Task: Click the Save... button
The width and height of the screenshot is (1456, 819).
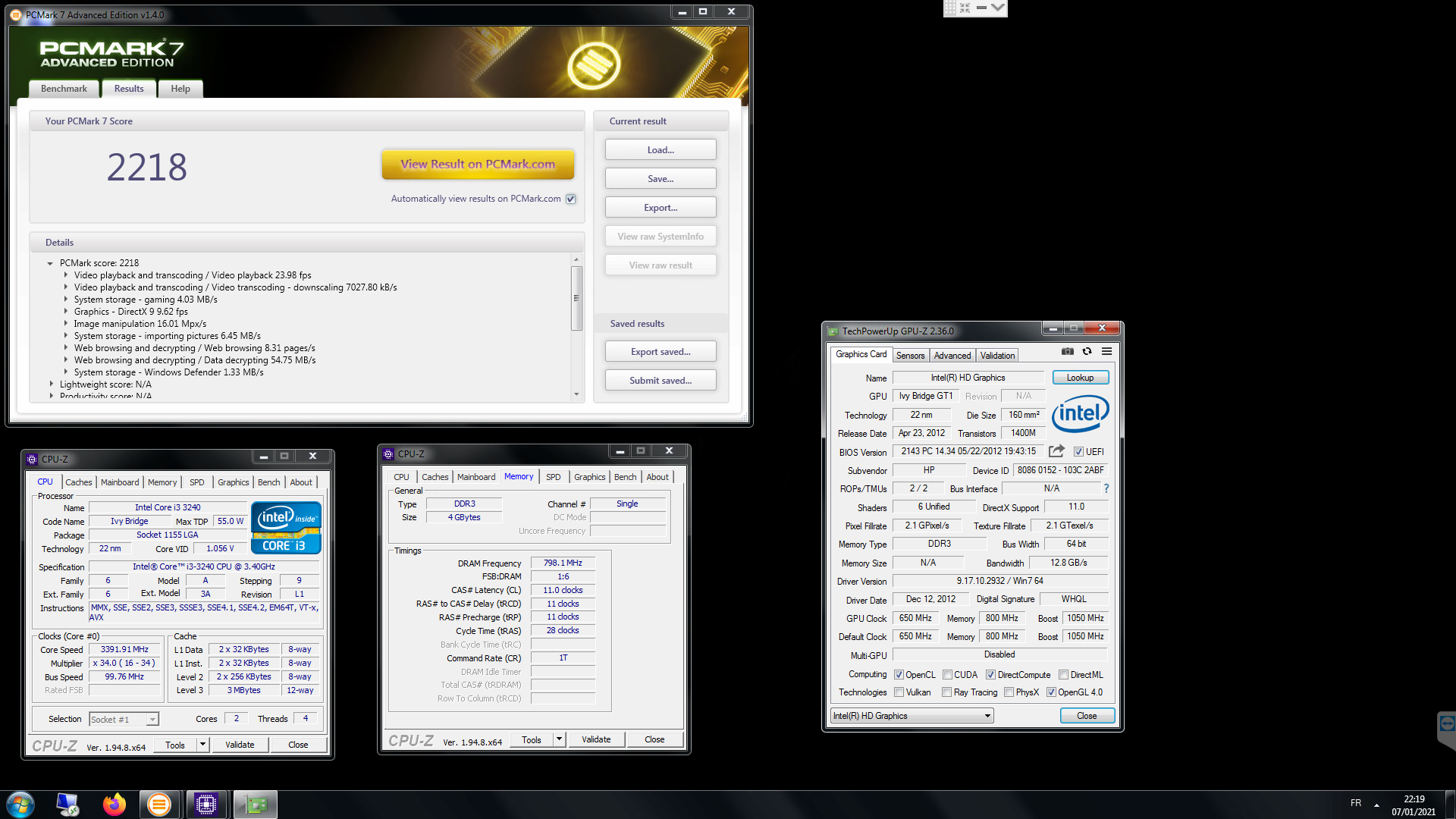Action: coord(661,179)
